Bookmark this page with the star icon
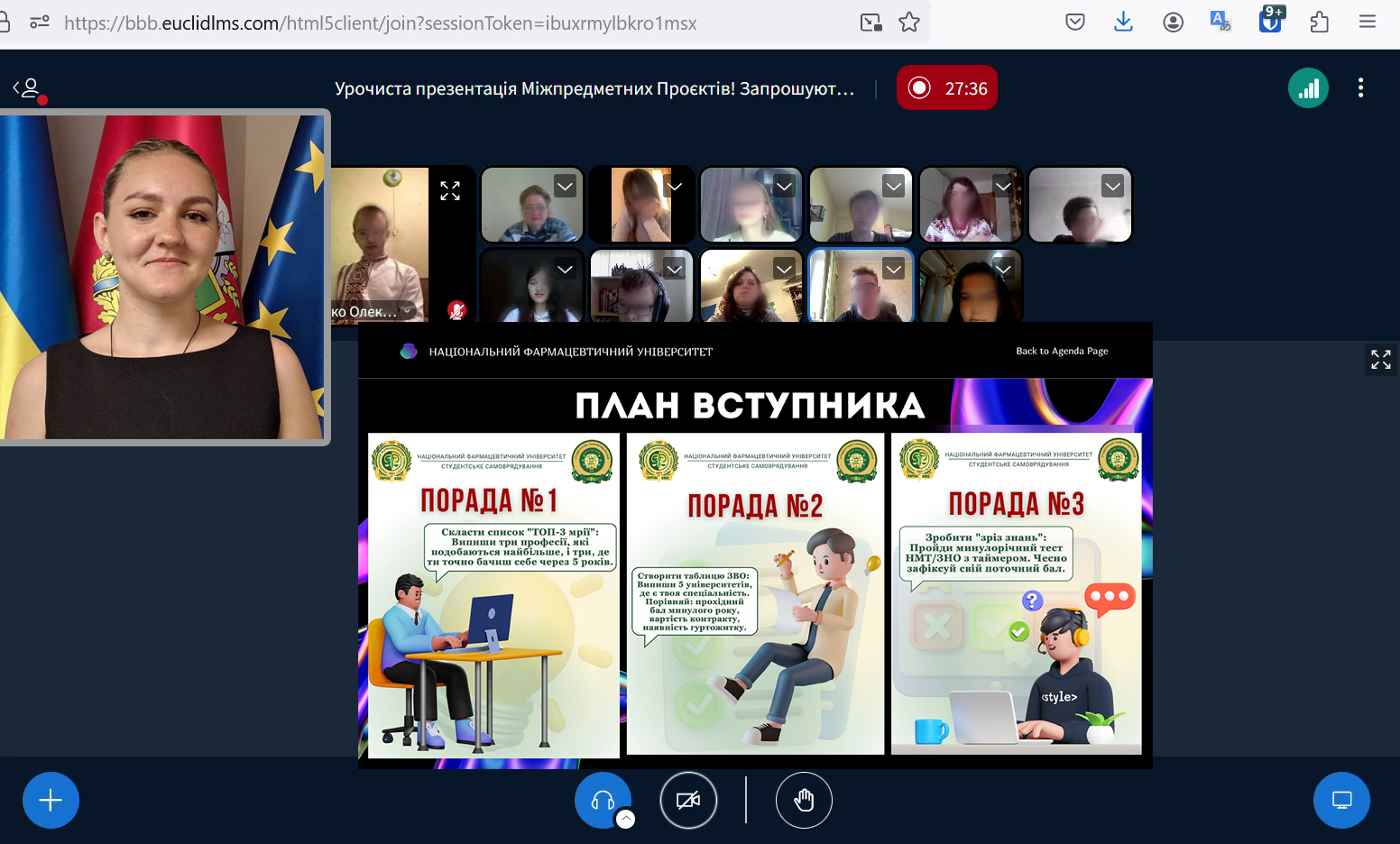 [909, 23]
